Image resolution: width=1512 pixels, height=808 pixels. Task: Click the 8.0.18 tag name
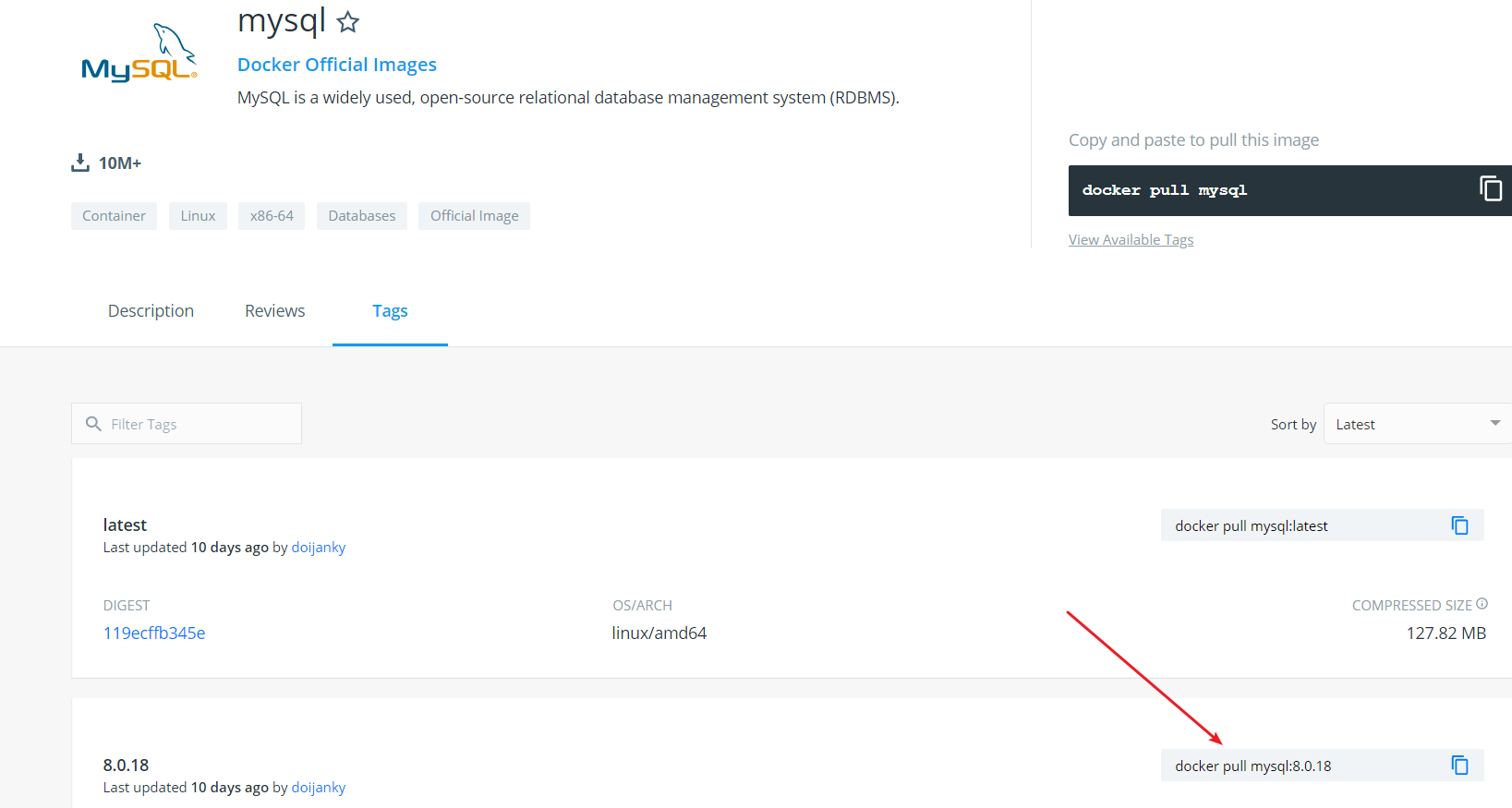(x=126, y=766)
